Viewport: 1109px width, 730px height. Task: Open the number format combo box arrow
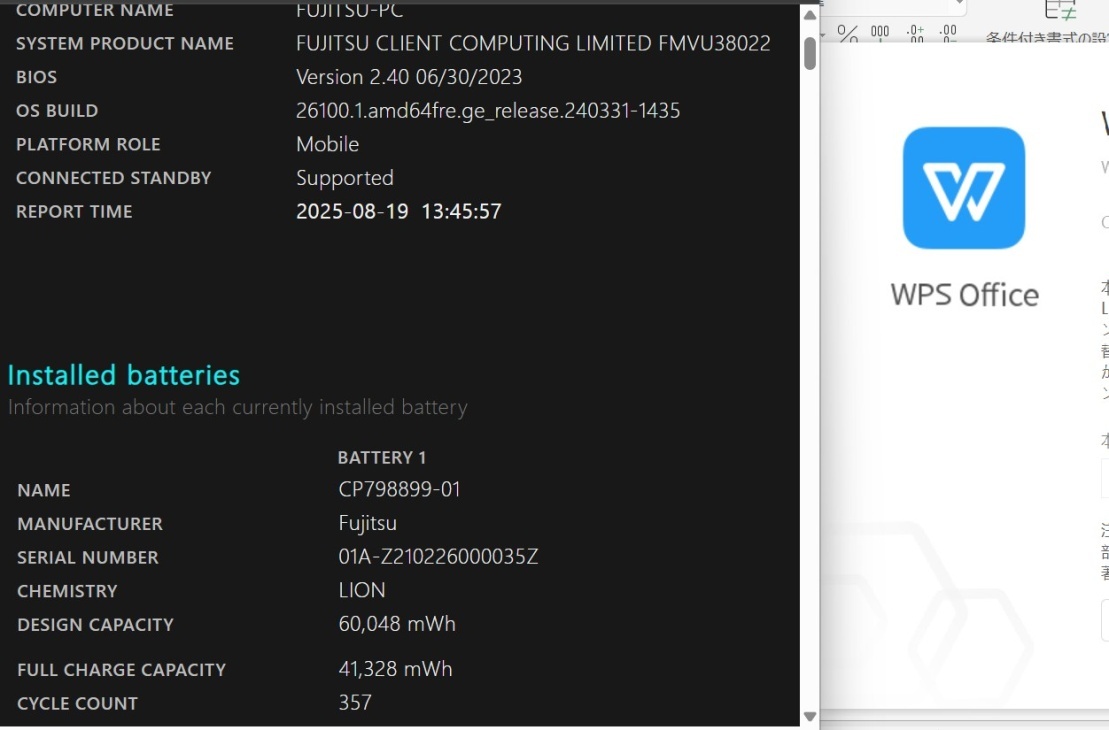pos(960,3)
